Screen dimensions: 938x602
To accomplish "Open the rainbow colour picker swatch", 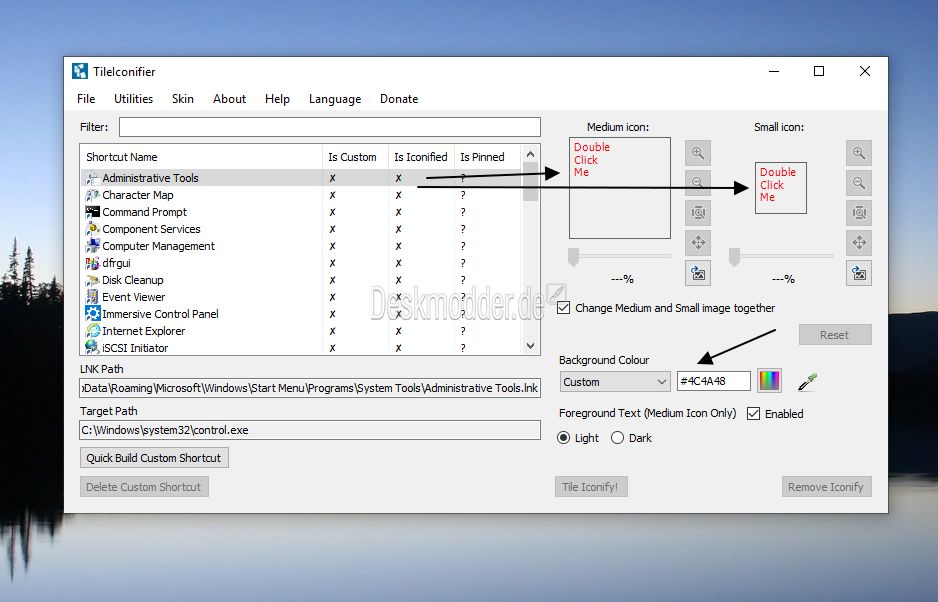I will pyautogui.click(x=769, y=381).
